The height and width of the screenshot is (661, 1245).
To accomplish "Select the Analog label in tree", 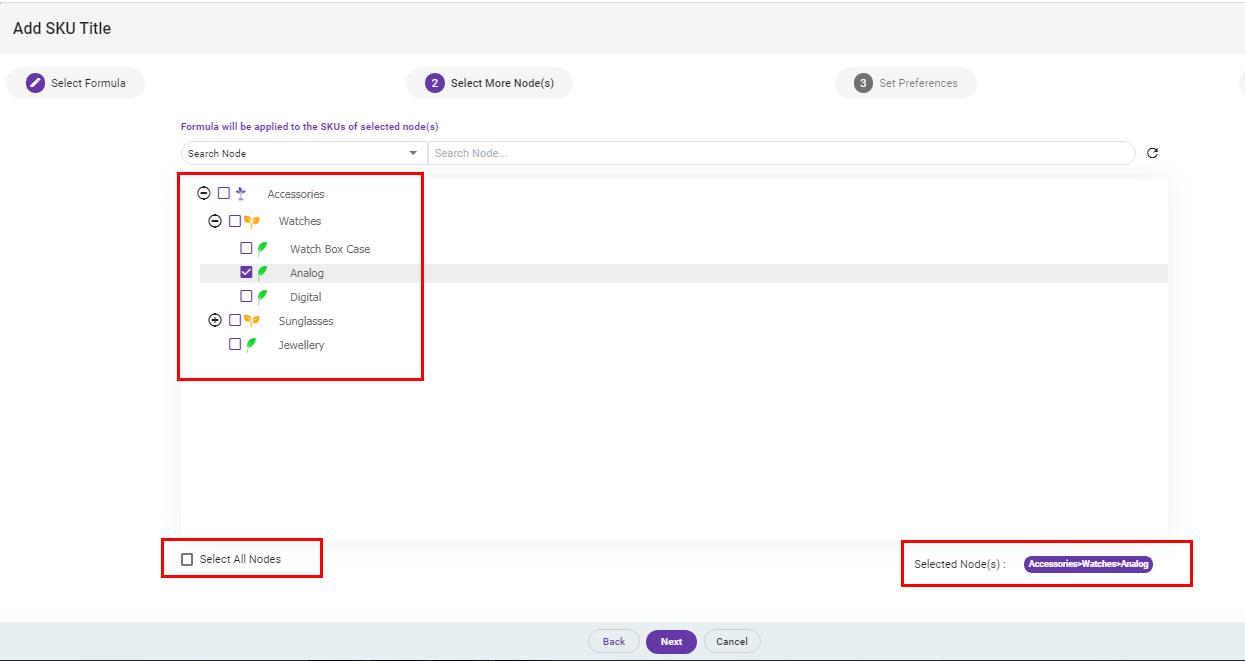I will [307, 273].
